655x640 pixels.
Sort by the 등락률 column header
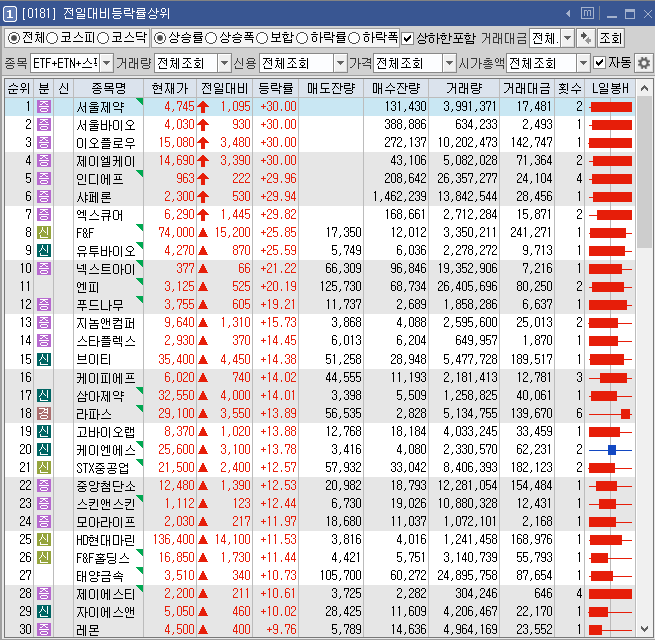276,88
